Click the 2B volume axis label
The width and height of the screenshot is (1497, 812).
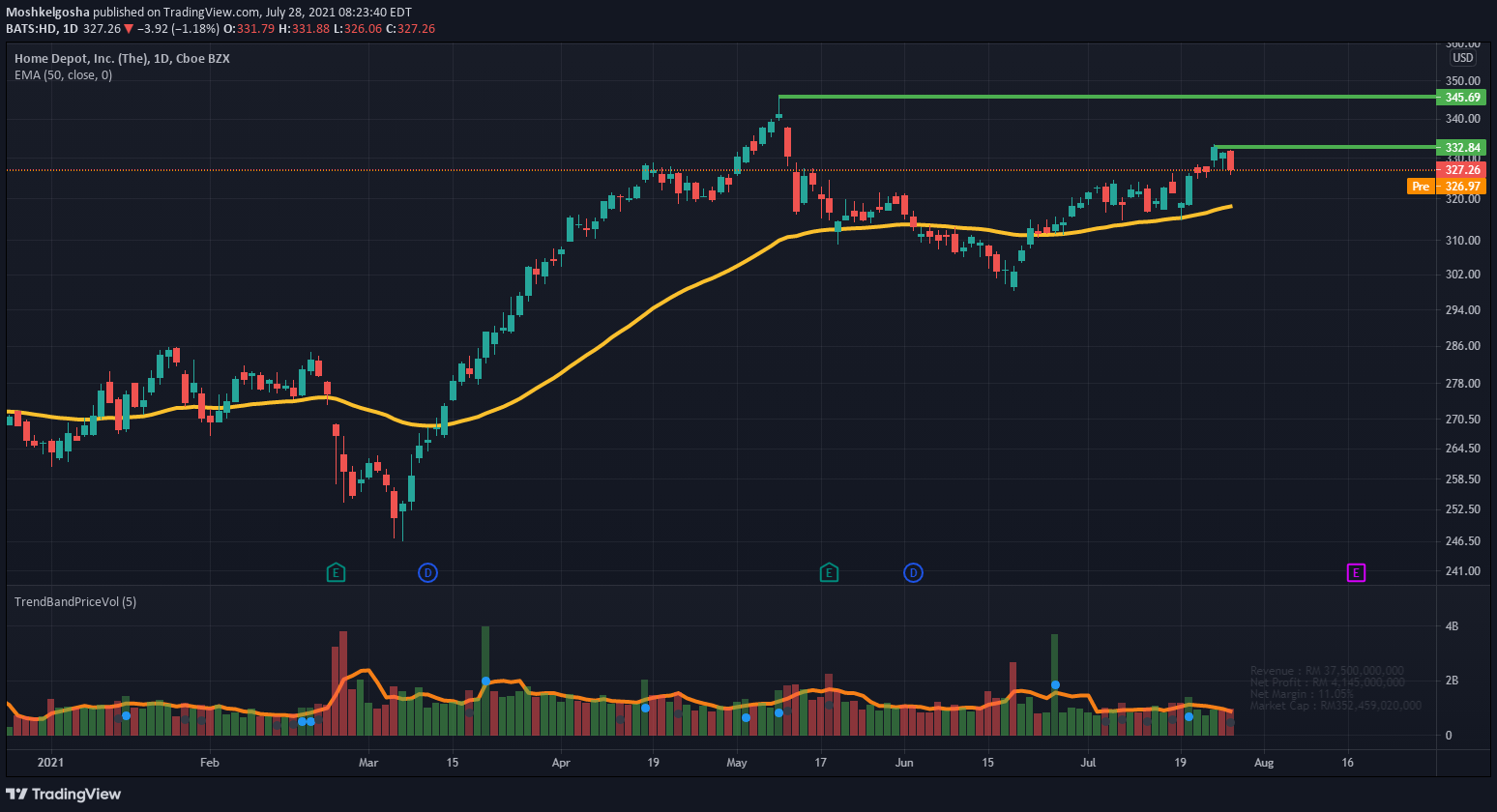[x=1453, y=681]
